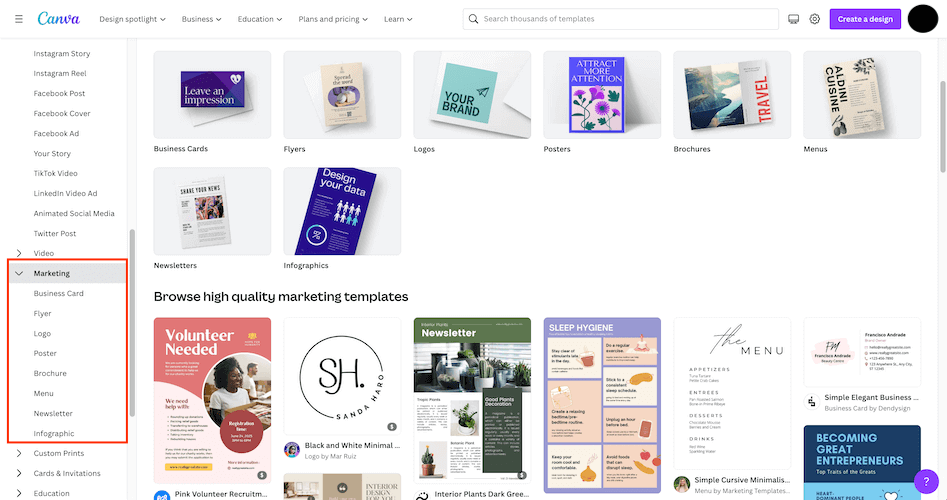Open the Education menu
Image resolution: width=947 pixels, height=500 pixels.
tap(260, 19)
